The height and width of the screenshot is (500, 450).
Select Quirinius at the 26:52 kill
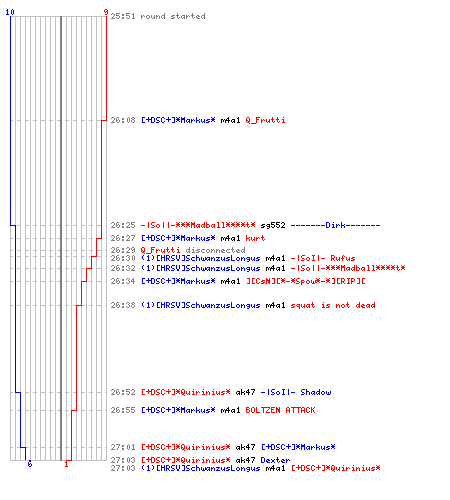186,392
